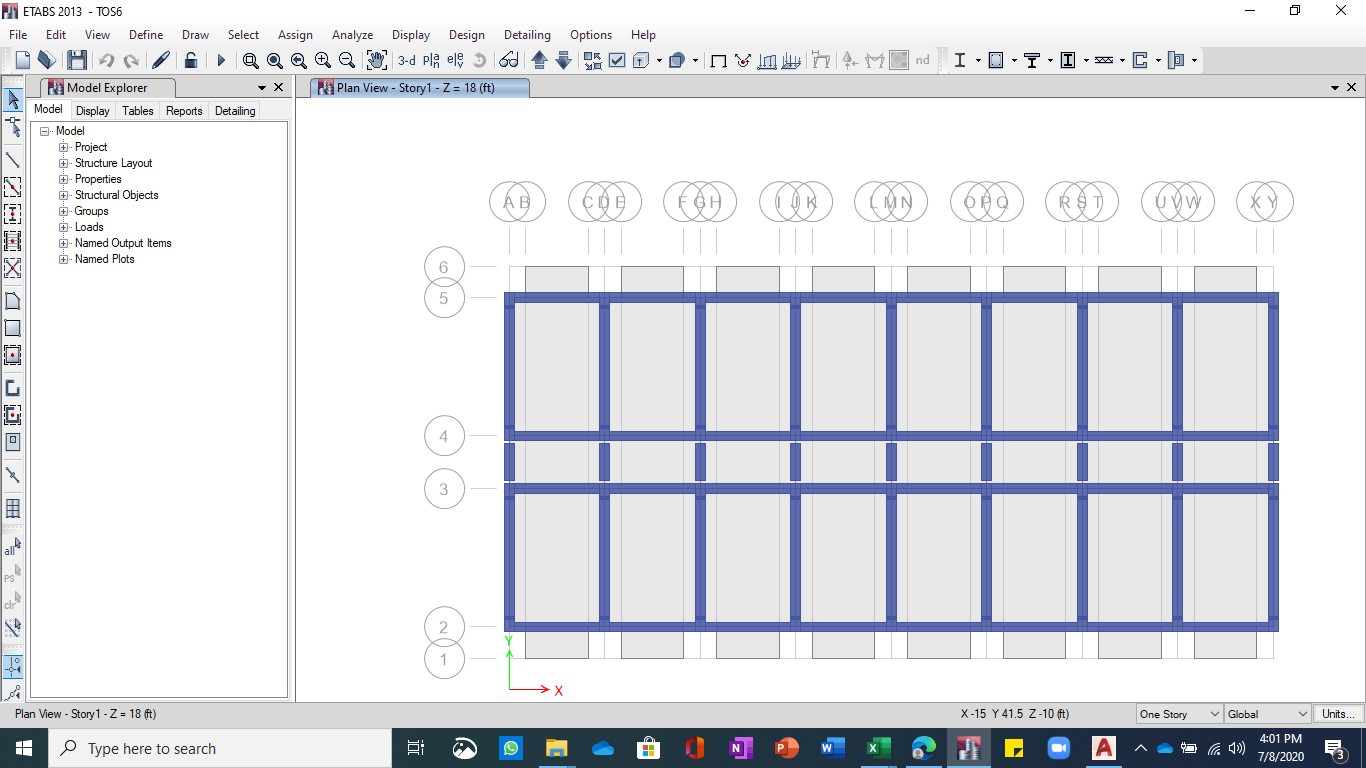Expand the Properties tree node
Screen dimensions: 1366x768
(x=64, y=179)
